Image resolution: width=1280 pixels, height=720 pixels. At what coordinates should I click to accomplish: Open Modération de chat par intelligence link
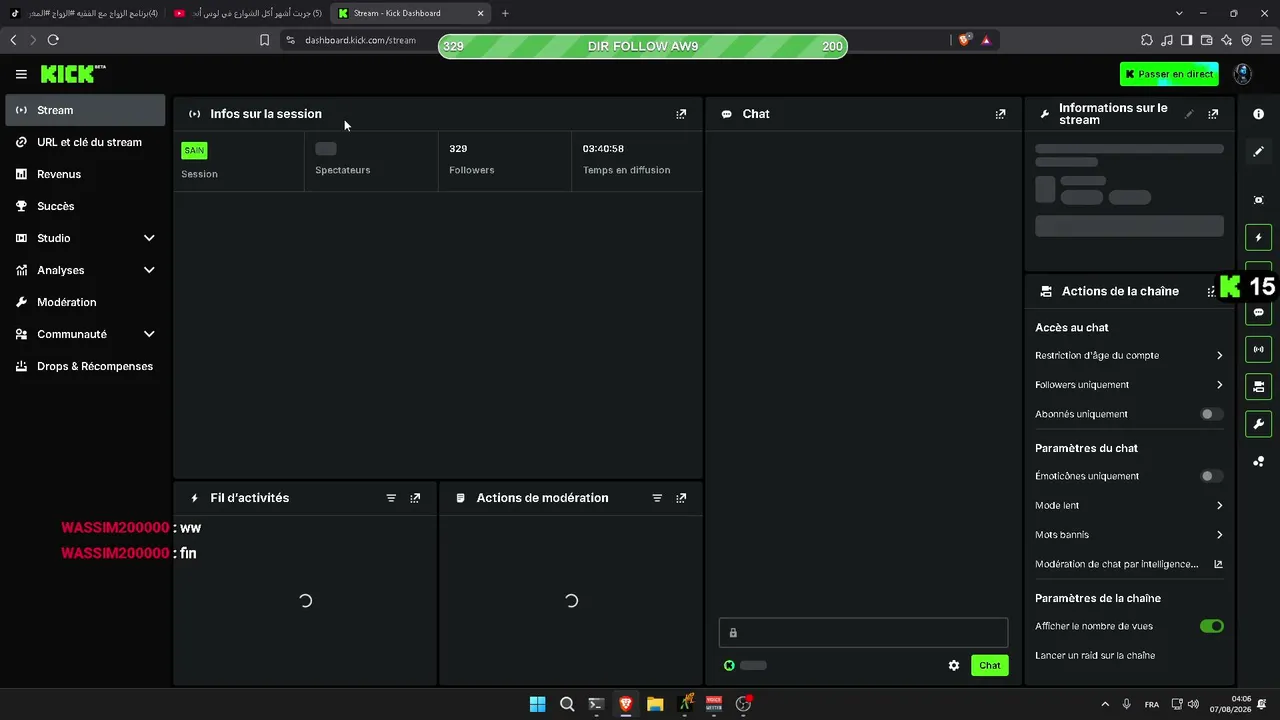coord(1129,564)
